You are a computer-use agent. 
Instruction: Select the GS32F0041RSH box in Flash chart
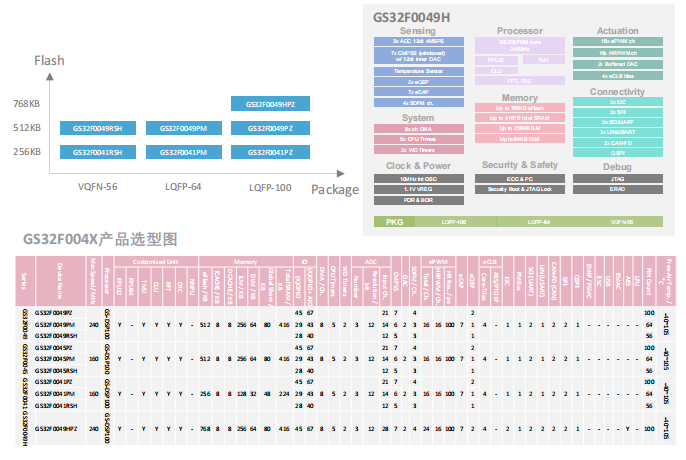98,152
